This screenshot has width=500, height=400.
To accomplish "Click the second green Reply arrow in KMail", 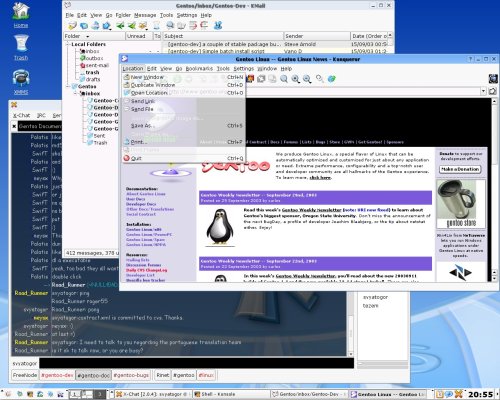I will (132, 25).
